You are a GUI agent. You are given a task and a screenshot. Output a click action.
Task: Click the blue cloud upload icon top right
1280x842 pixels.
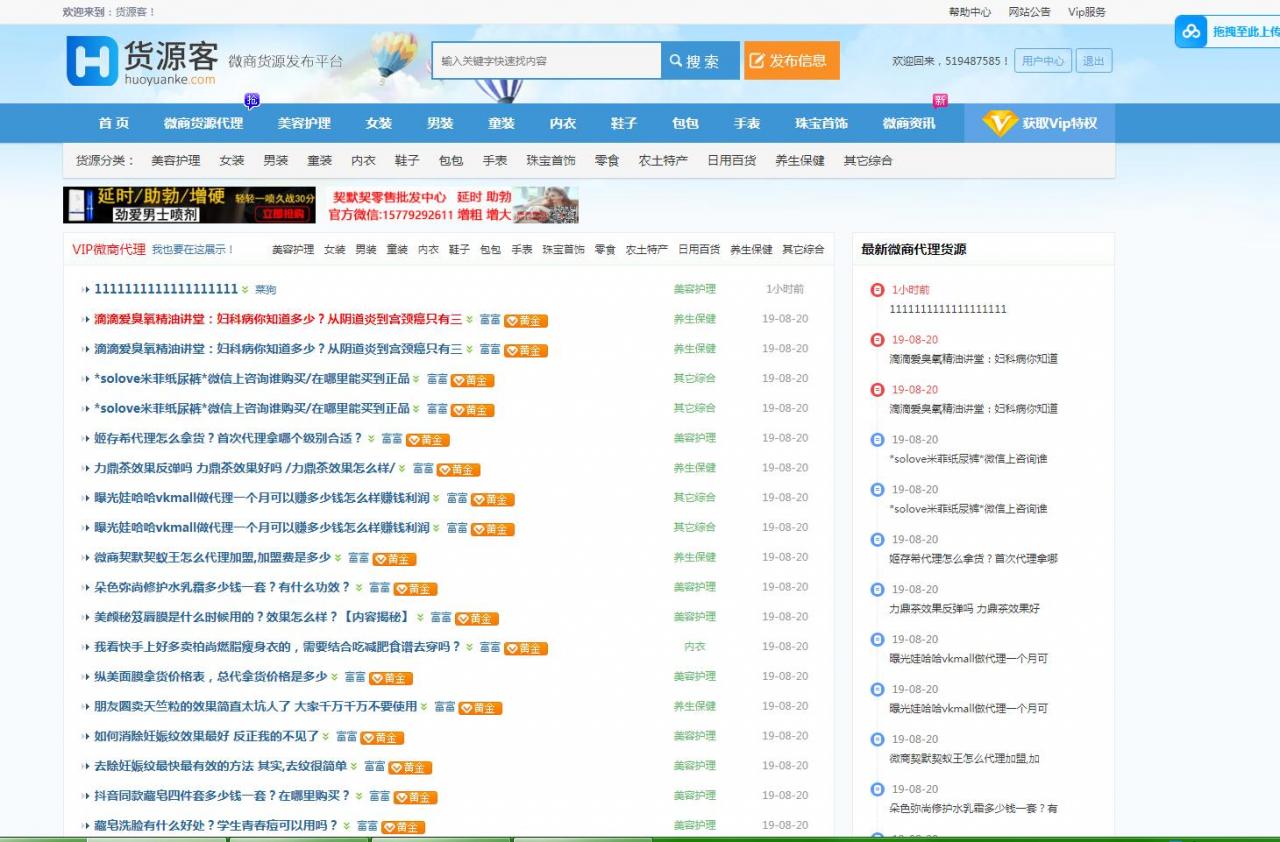click(x=1190, y=33)
